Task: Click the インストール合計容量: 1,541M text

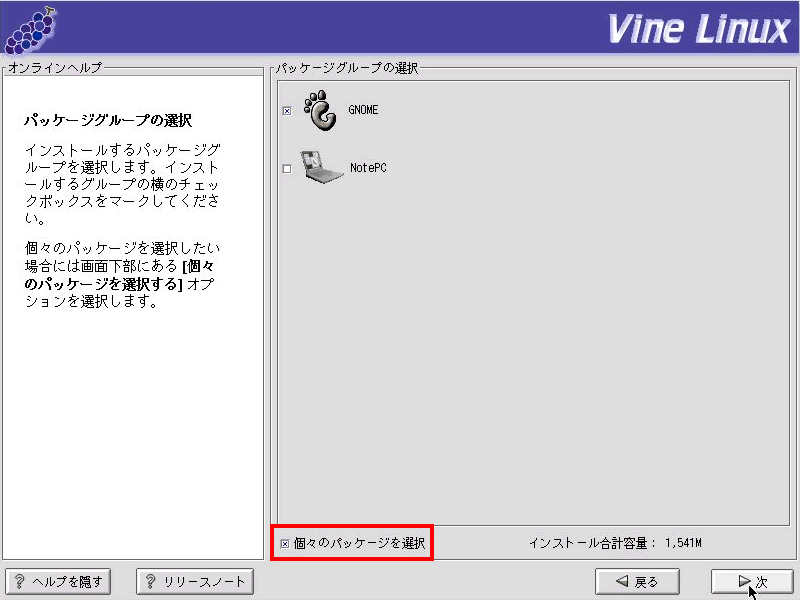Action: tap(615, 543)
